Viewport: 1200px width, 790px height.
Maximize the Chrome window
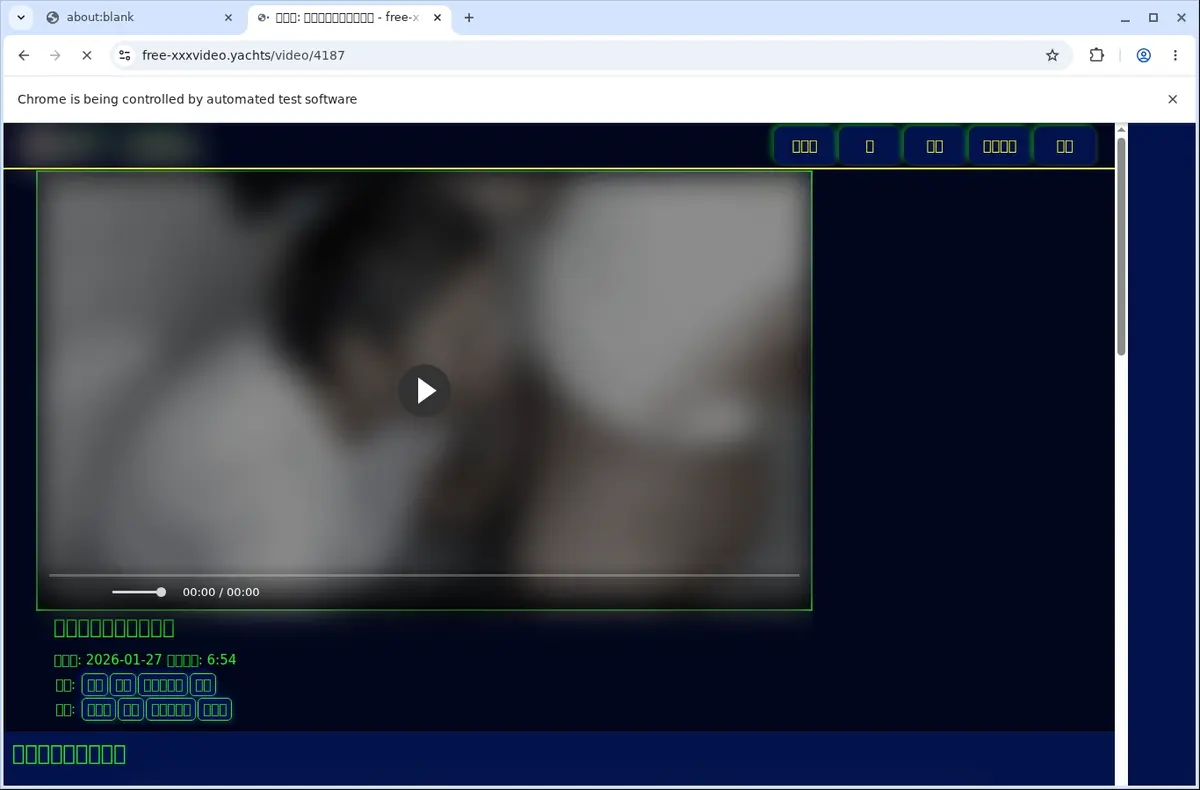pyautogui.click(x=1153, y=17)
